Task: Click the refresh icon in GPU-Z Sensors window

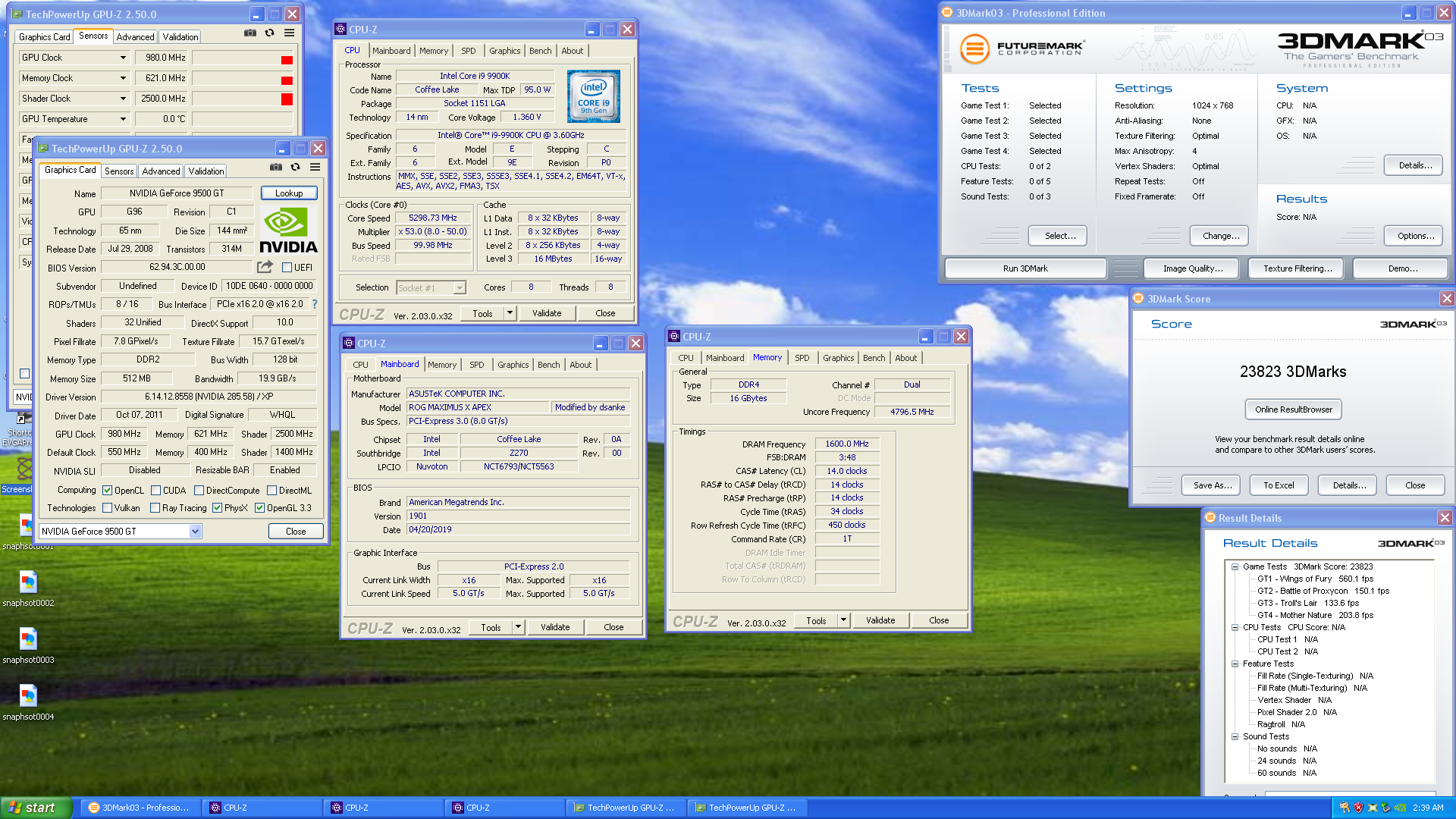Action: point(269,33)
